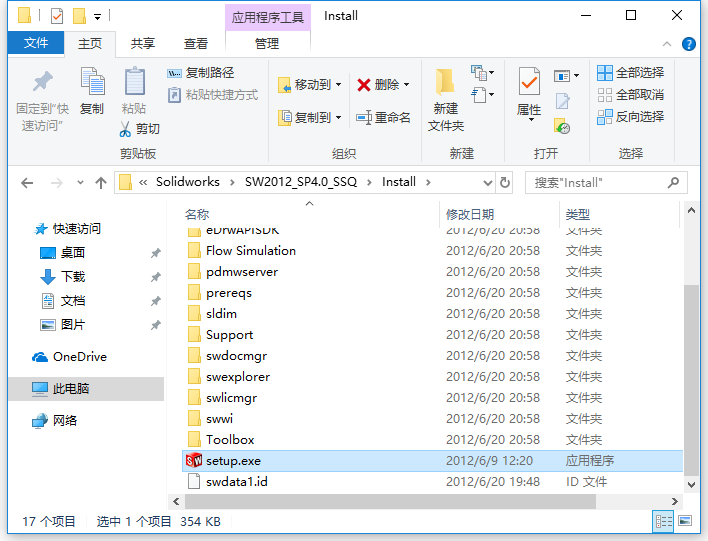Viewport: 708px width, 541px height.
Task: Open the Properties (属性) dropdown arrow
Action: click(531, 120)
